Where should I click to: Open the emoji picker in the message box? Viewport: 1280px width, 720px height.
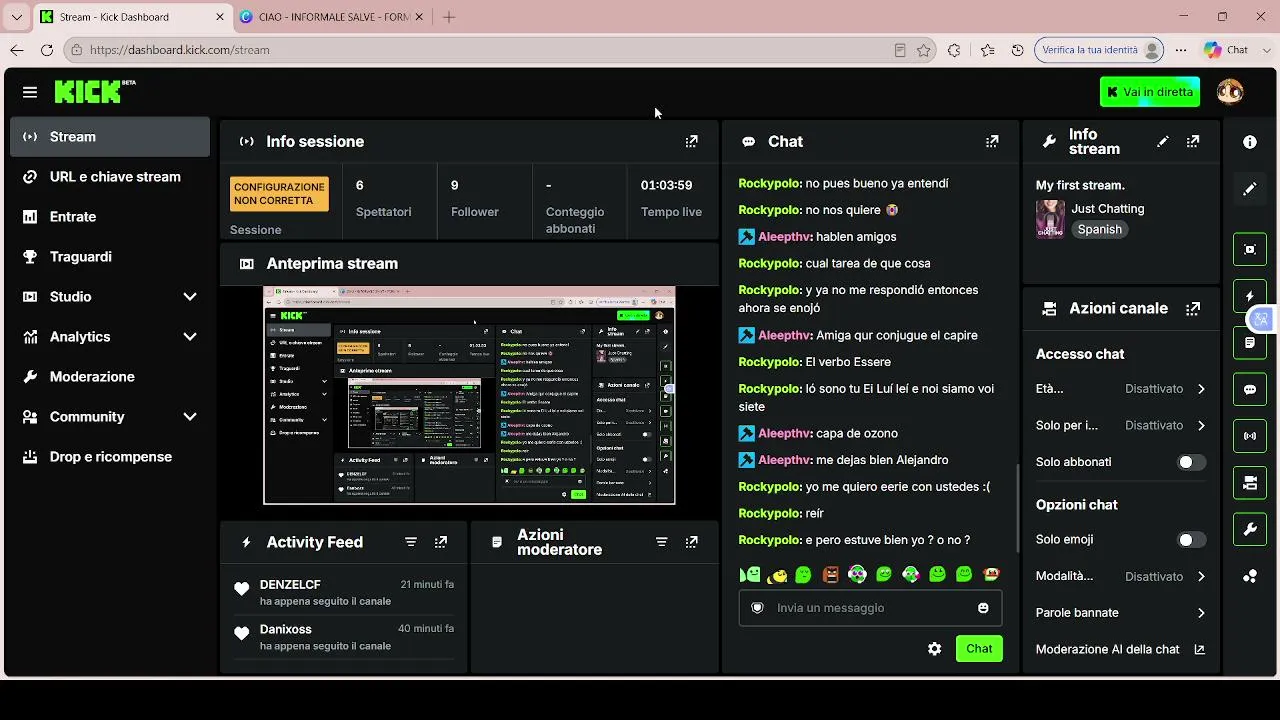point(983,608)
